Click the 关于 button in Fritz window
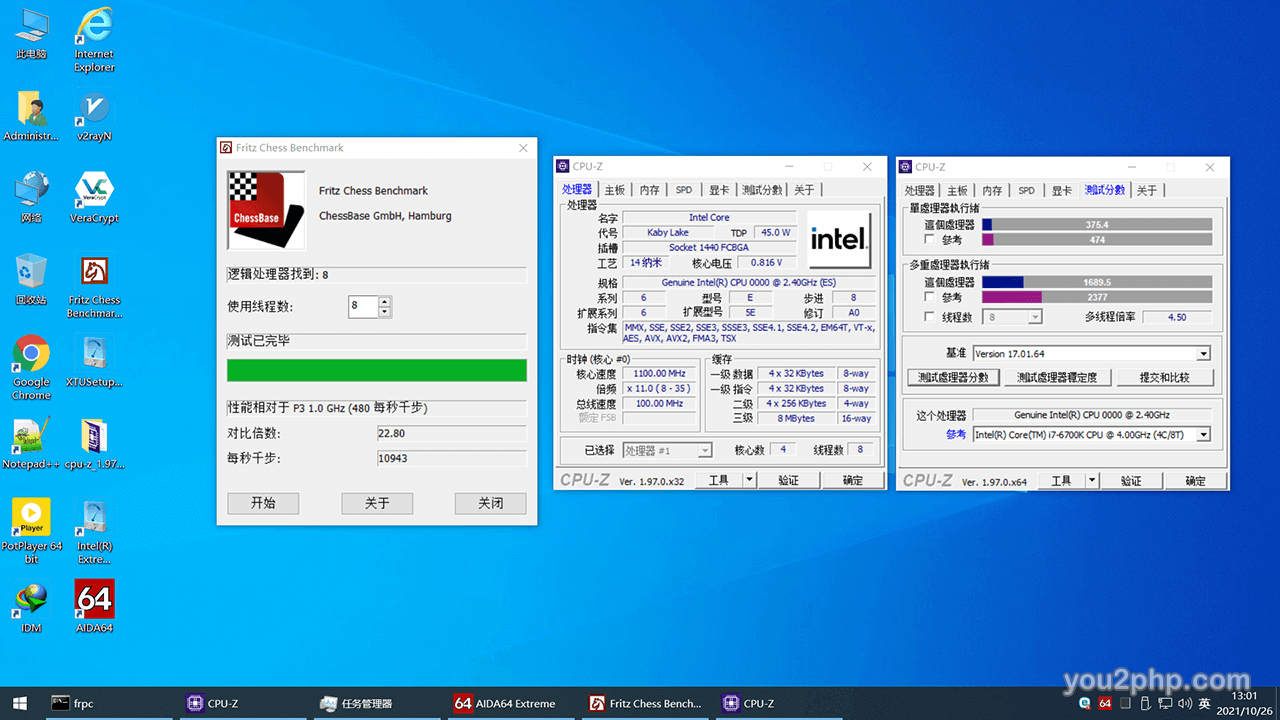Viewport: 1280px width, 720px height. point(377,503)
